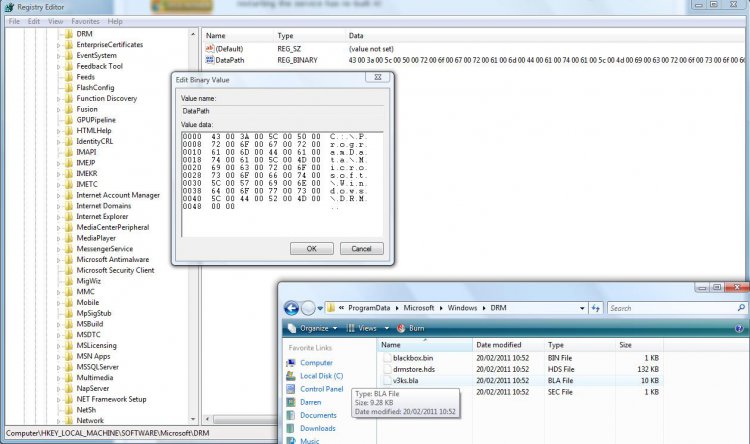
Task: Click the Local Disk (C) drive icon
Action: (x=291, y=376)
